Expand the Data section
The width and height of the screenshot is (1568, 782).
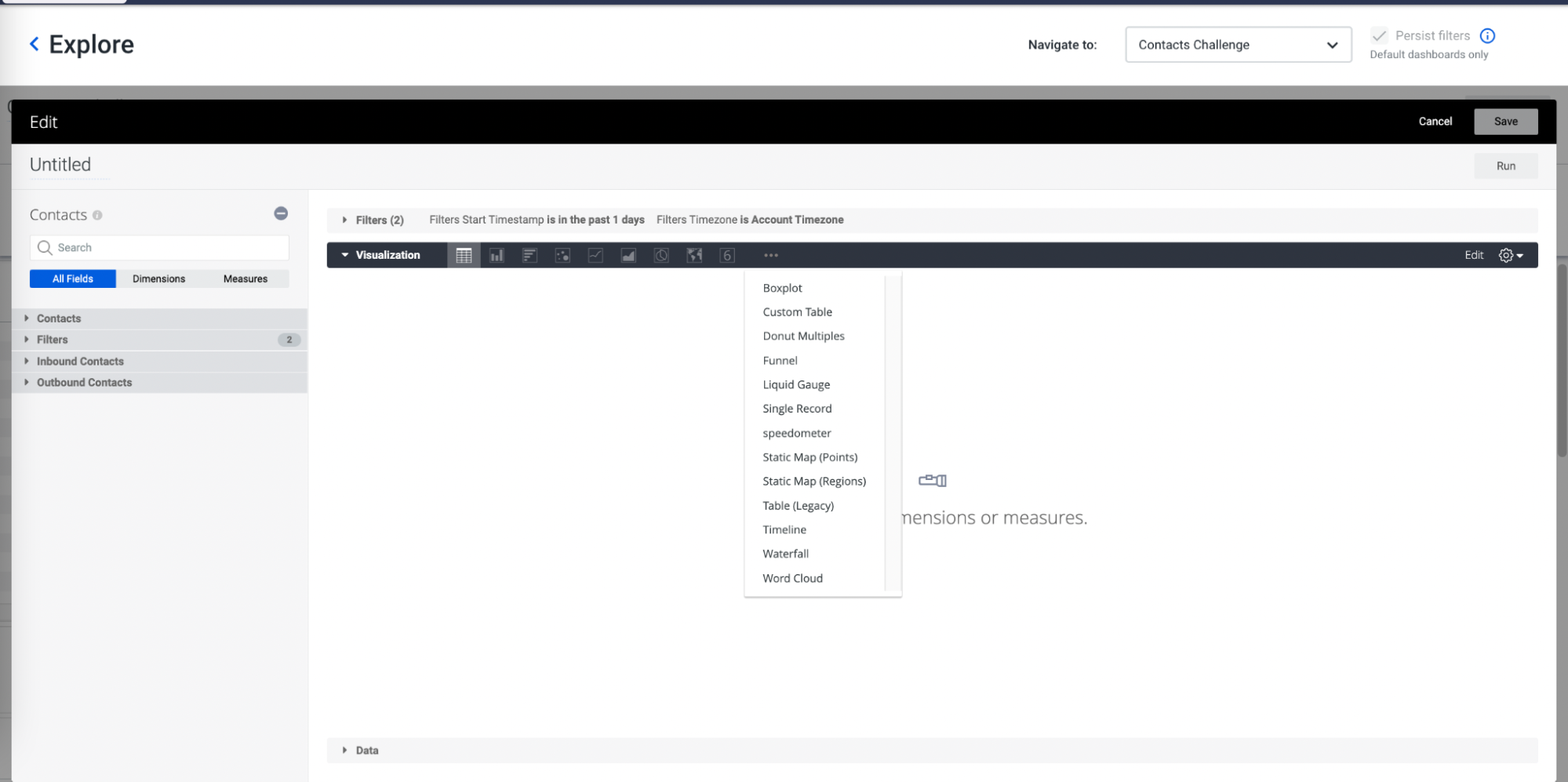tap(360, 751)
